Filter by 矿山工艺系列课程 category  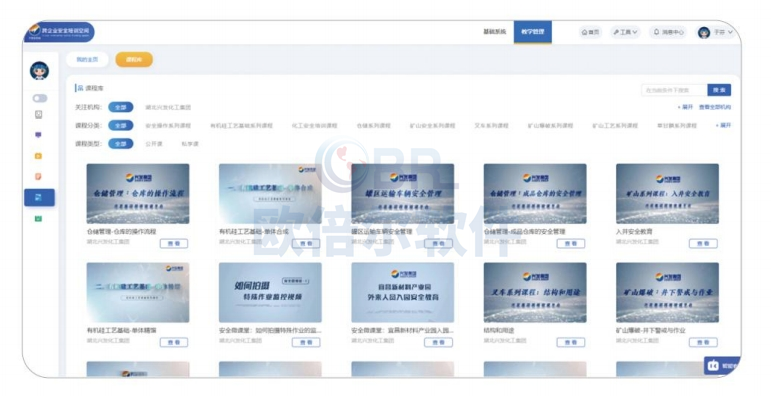coord(615,126)
